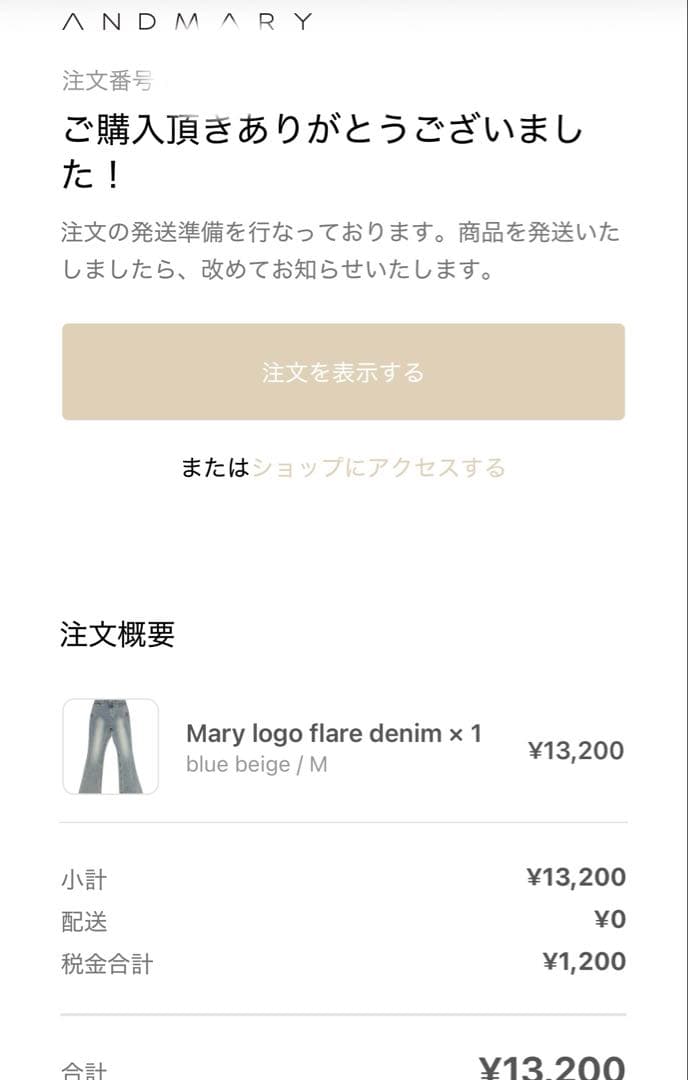Select the ¥0 shipping cost
This screenshot has width=688, height=1080.
(611, 919)
